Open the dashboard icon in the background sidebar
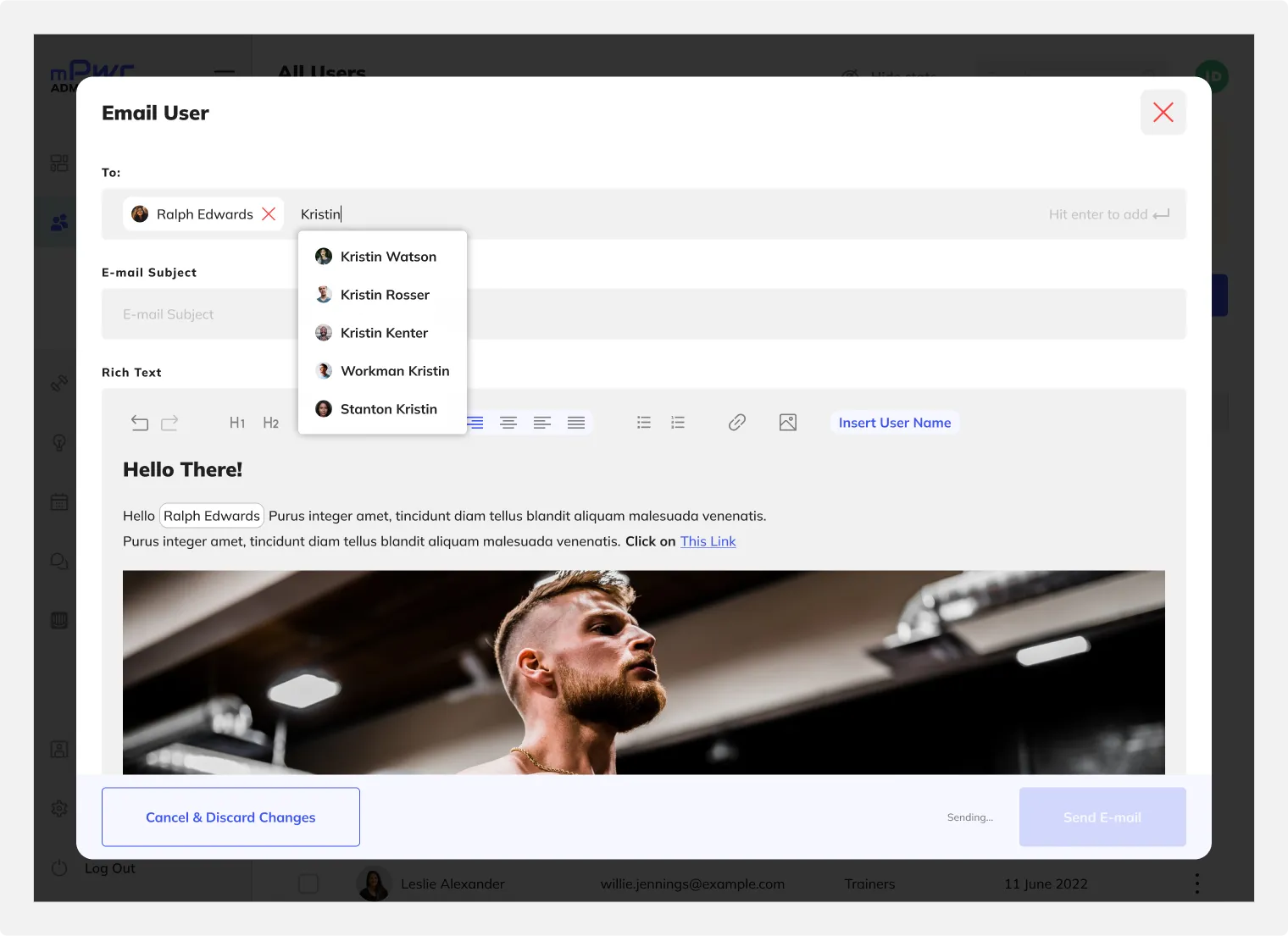The height and width of the screenshot is (936, 1288). (x=59, y=163)
